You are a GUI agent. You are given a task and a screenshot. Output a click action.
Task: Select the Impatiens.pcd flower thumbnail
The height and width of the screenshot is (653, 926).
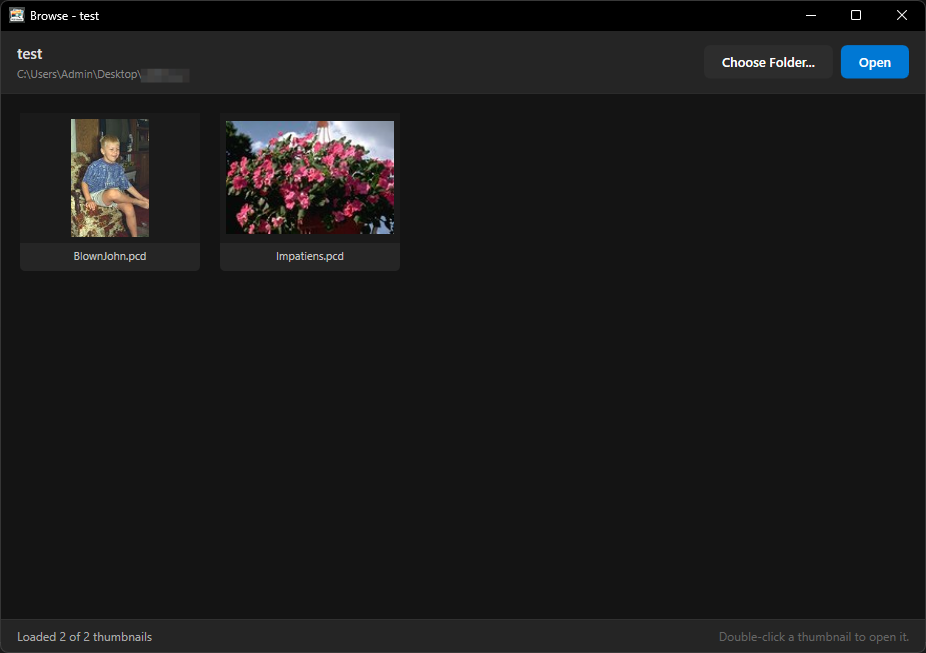309,177
